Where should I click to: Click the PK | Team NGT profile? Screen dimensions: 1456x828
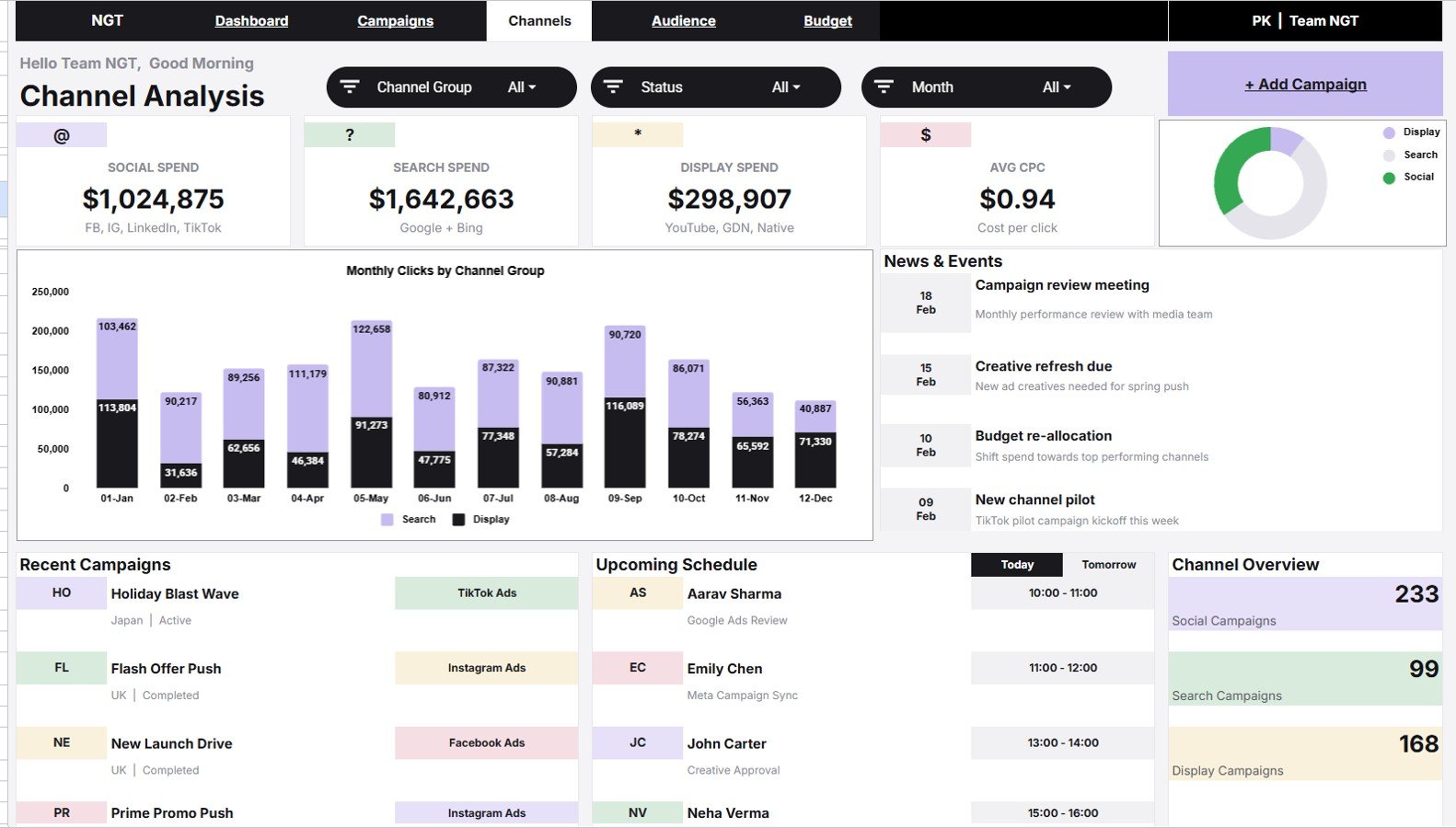point(1305,21)
